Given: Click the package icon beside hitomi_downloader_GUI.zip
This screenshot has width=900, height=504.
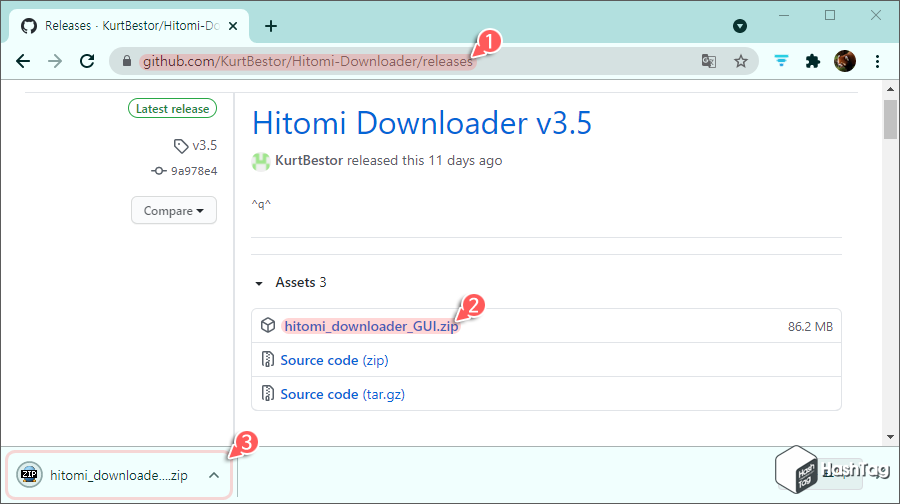Looking at the screenshot, I should click(x=267, y=325).
